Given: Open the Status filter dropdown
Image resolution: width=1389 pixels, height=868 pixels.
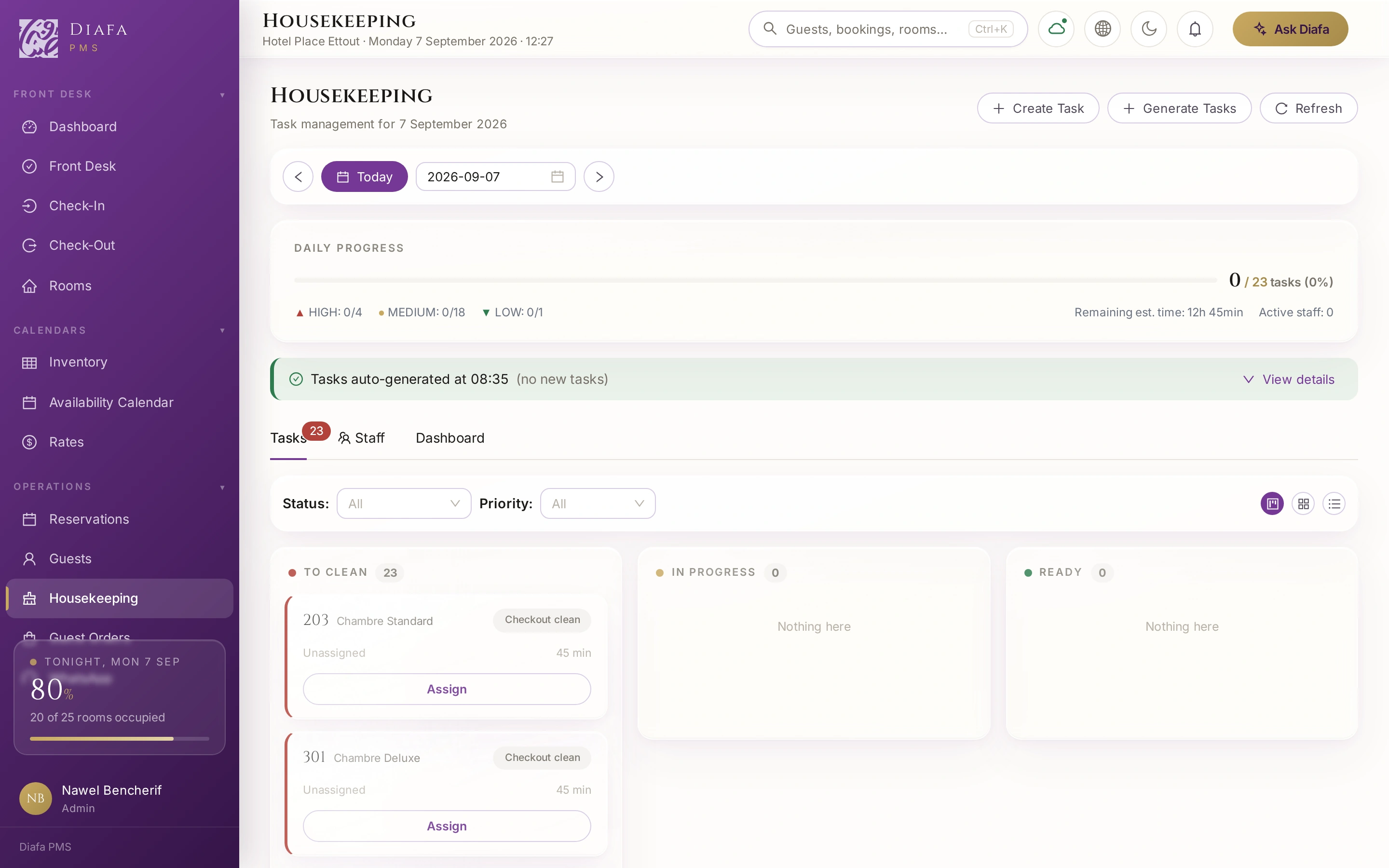Looking at the screenshot, I should pos(404,503).
